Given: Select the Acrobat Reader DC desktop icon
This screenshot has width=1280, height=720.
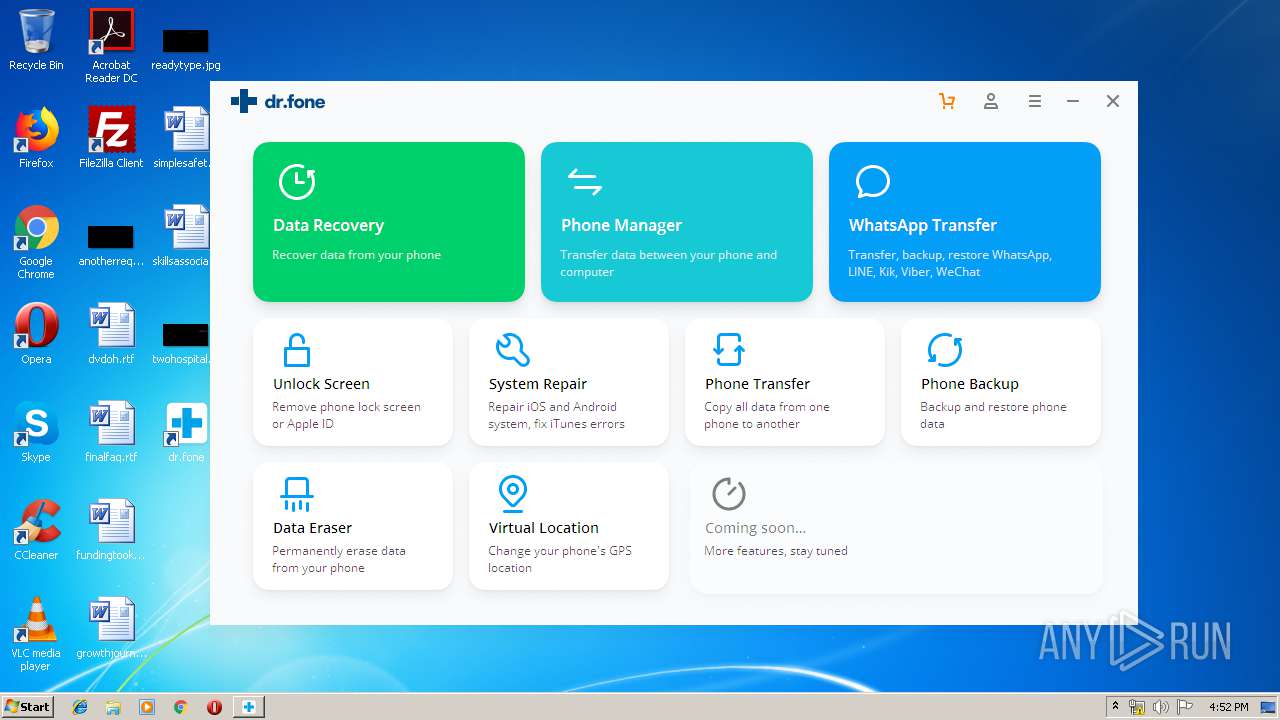Looking at the screenshot, I should point(111,45).
